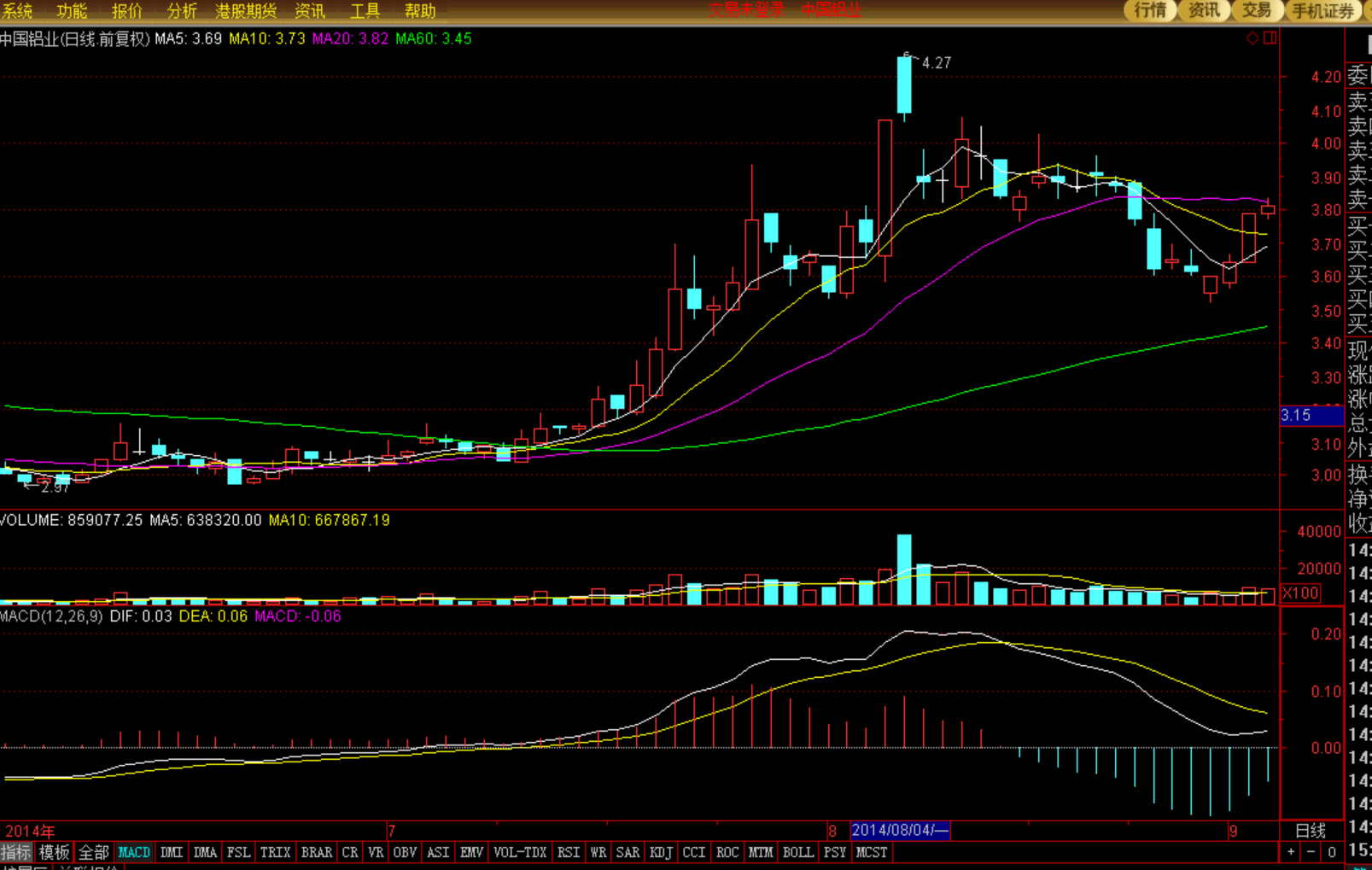Screen dimensions: 1372x870
Task: Click the 2014/08/04 date marker on timeline
Action: 900,830
